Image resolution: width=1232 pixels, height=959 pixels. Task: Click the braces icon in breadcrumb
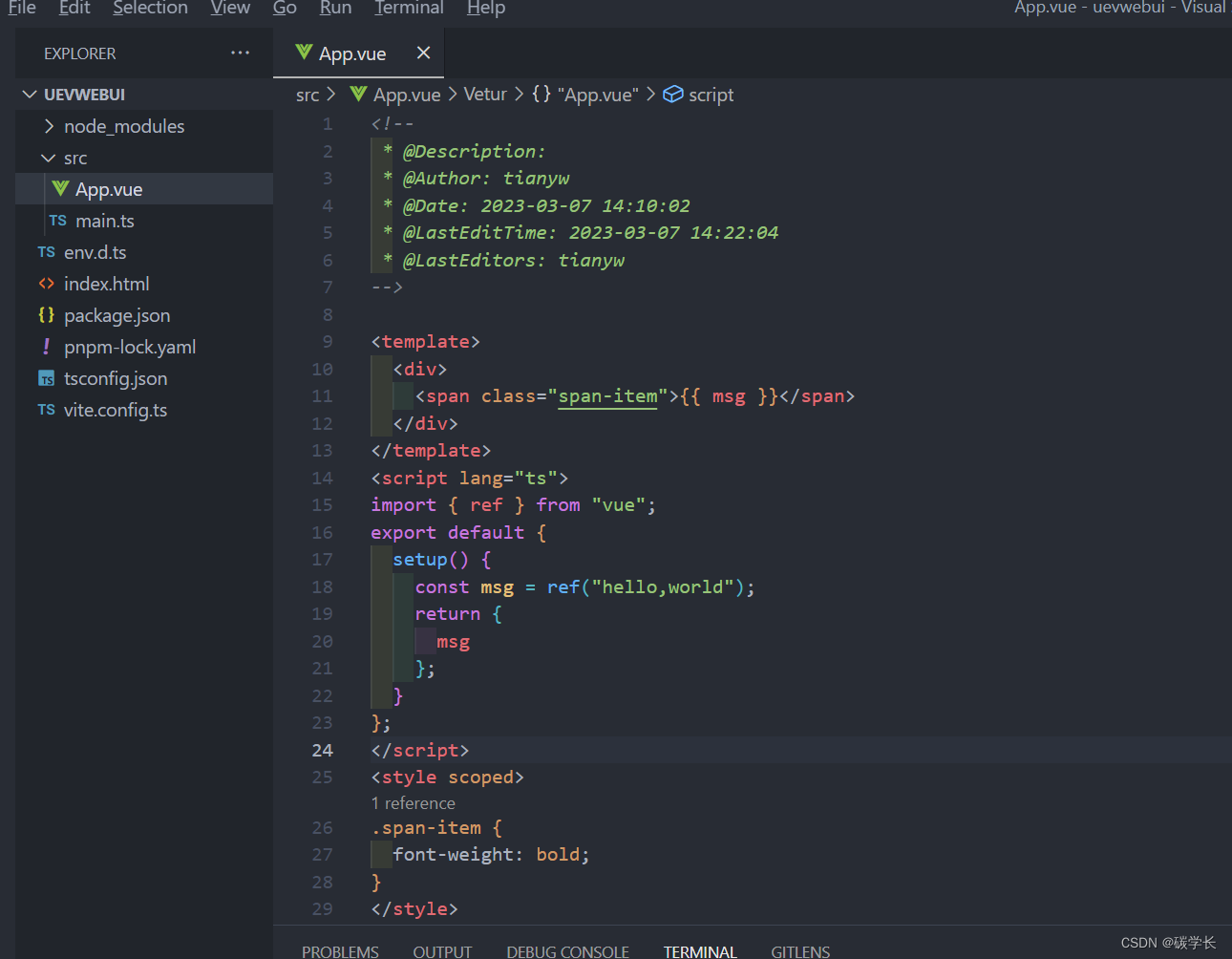click(542, 94)
